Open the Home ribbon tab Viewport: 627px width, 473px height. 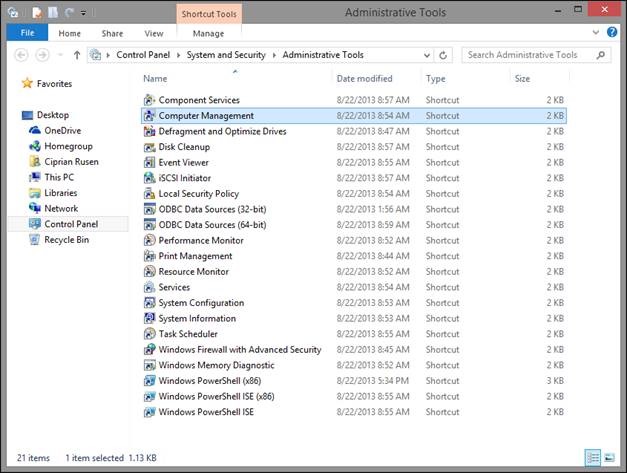(70, 34)
